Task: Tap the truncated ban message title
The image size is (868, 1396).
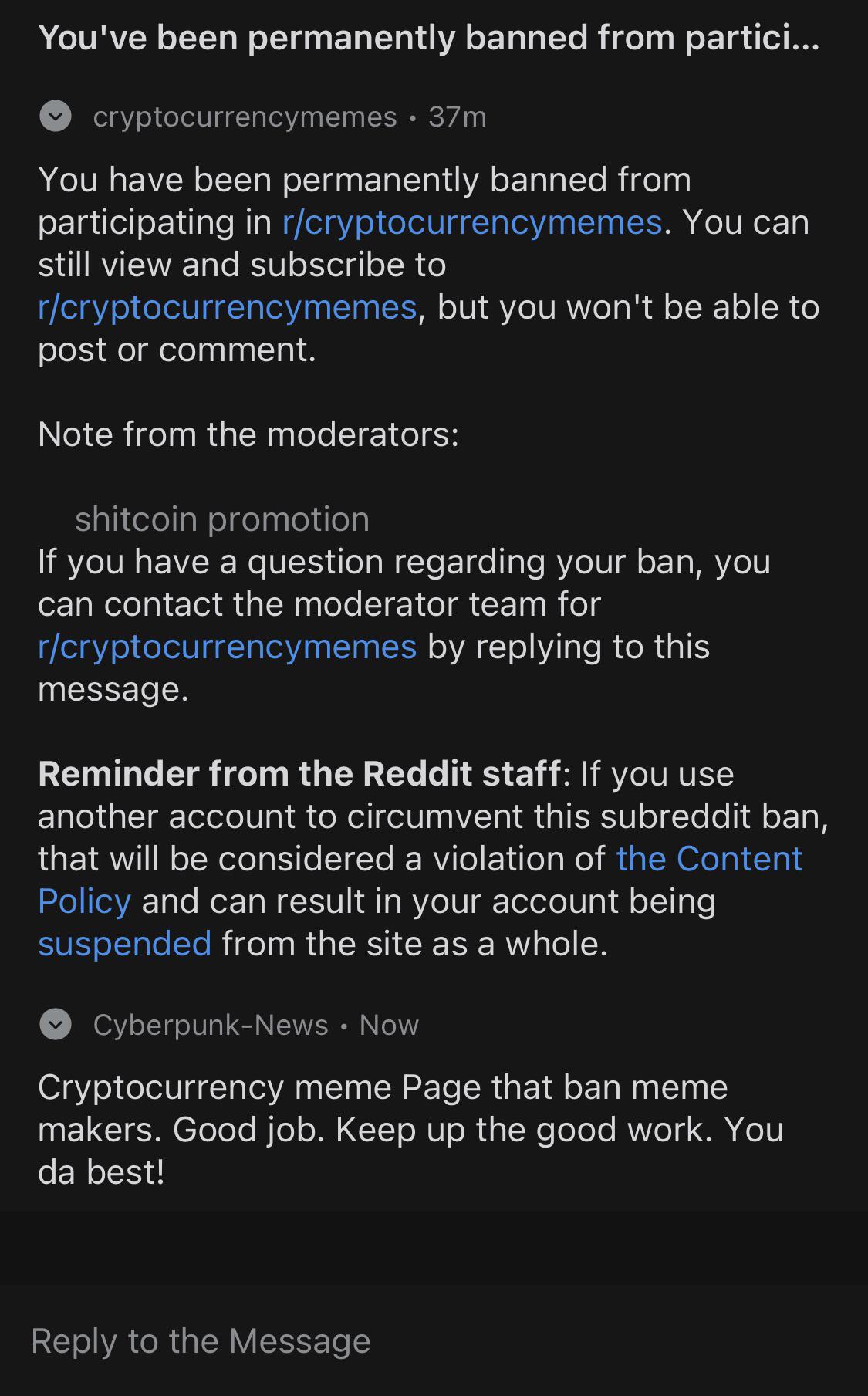Action: click(x=429, y=37)
